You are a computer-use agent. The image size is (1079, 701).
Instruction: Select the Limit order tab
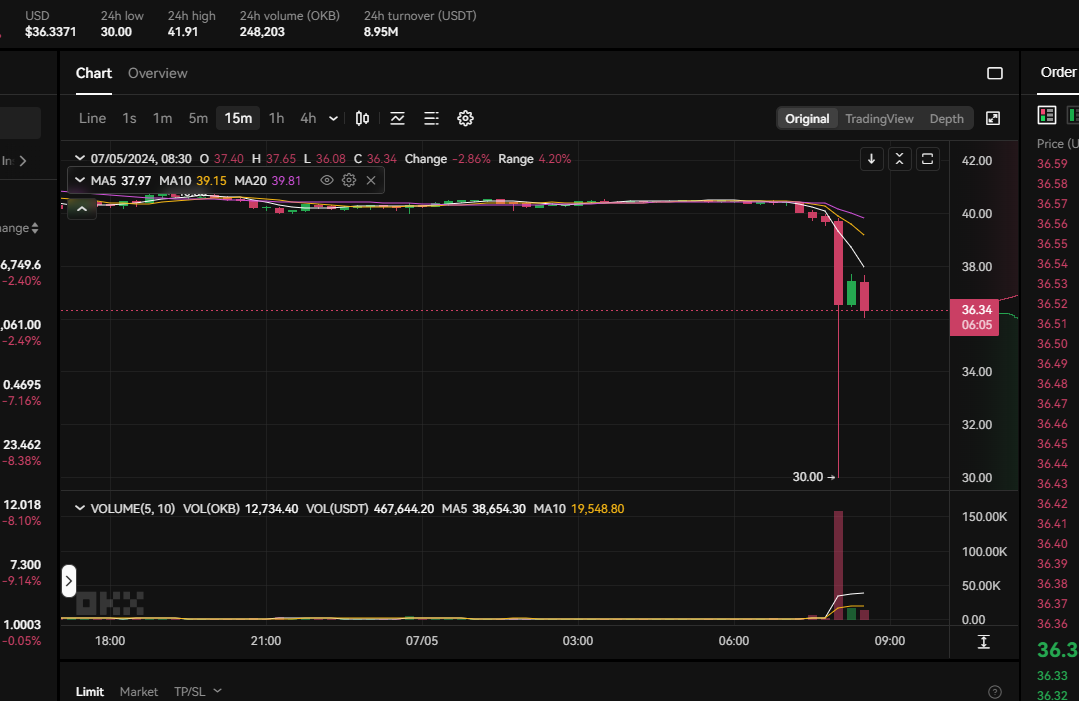[x=89, y=691]
